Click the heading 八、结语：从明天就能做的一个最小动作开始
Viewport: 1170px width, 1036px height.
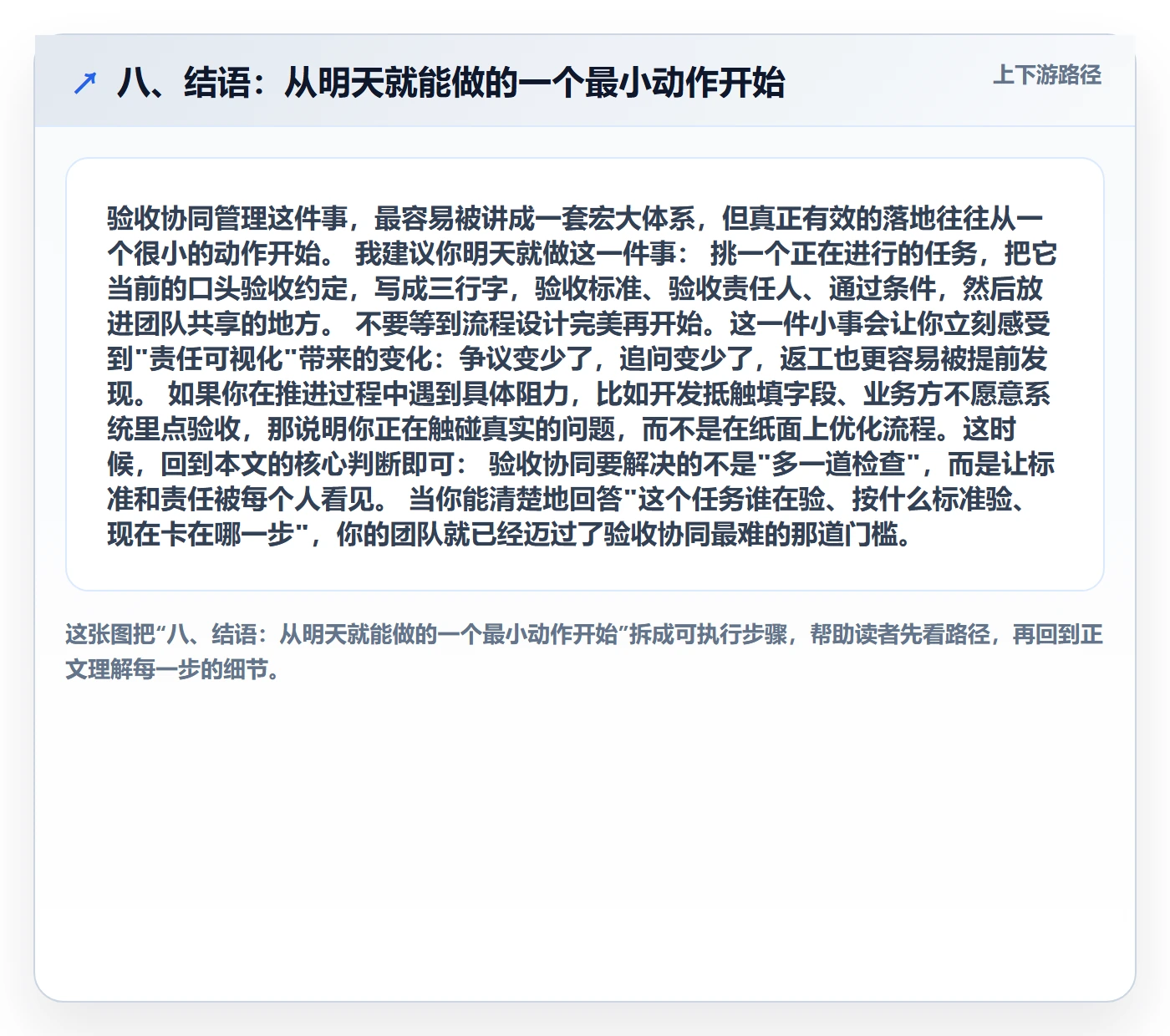450,83
